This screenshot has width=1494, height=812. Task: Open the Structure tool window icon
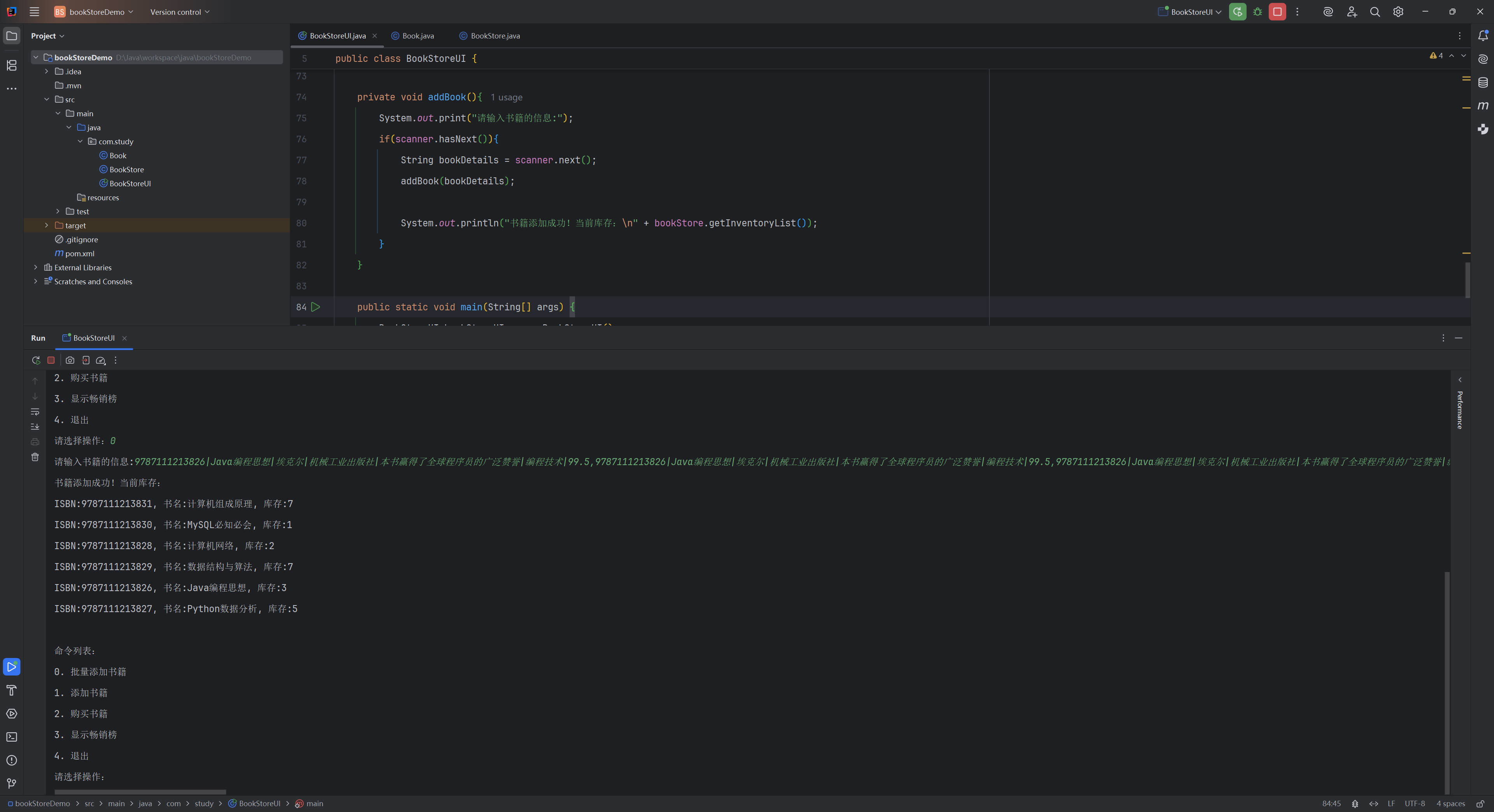(x=12, y=65)
